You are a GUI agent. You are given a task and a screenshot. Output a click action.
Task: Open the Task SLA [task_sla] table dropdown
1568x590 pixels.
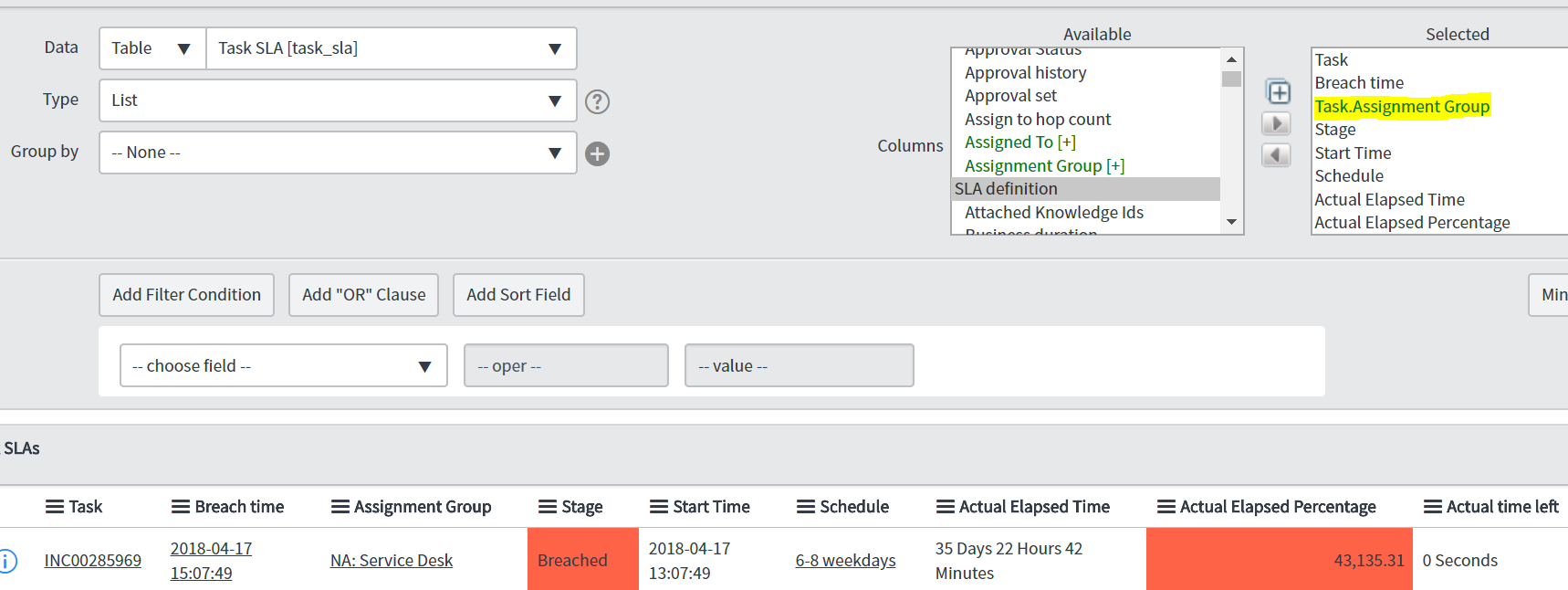[392, 48]
